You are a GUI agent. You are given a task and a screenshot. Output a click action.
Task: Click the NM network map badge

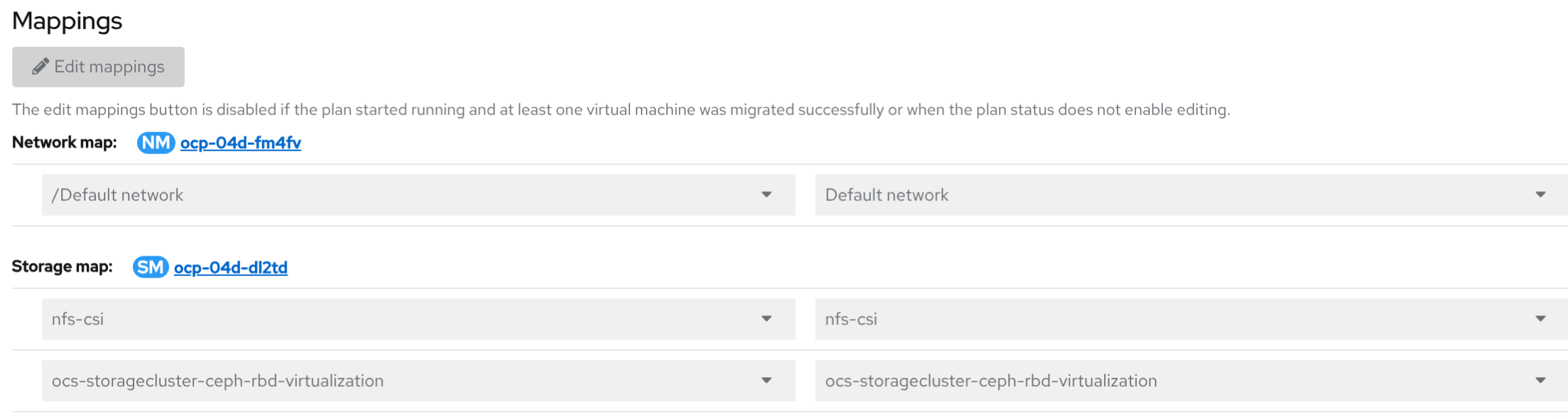point(156,143)
